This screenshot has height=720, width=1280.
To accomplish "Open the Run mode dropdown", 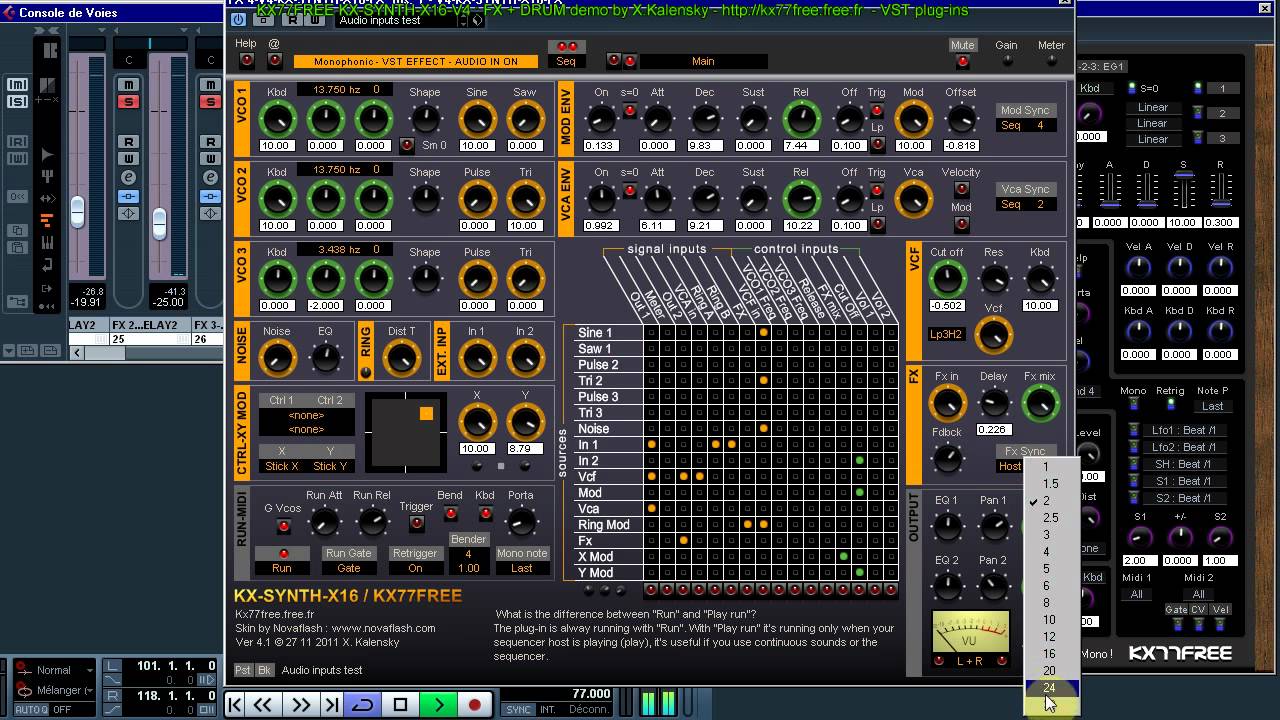I will tap(282, 568).
